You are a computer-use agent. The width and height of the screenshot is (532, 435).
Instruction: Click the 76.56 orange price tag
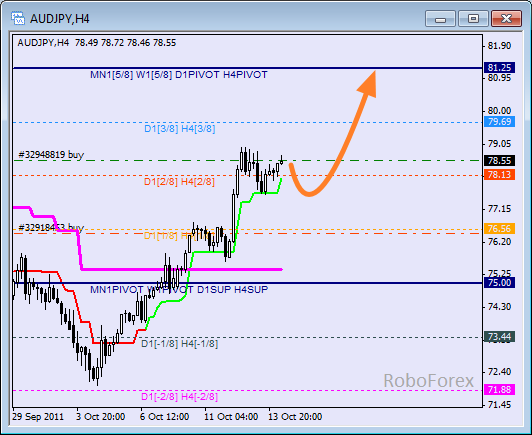point(499,228)
